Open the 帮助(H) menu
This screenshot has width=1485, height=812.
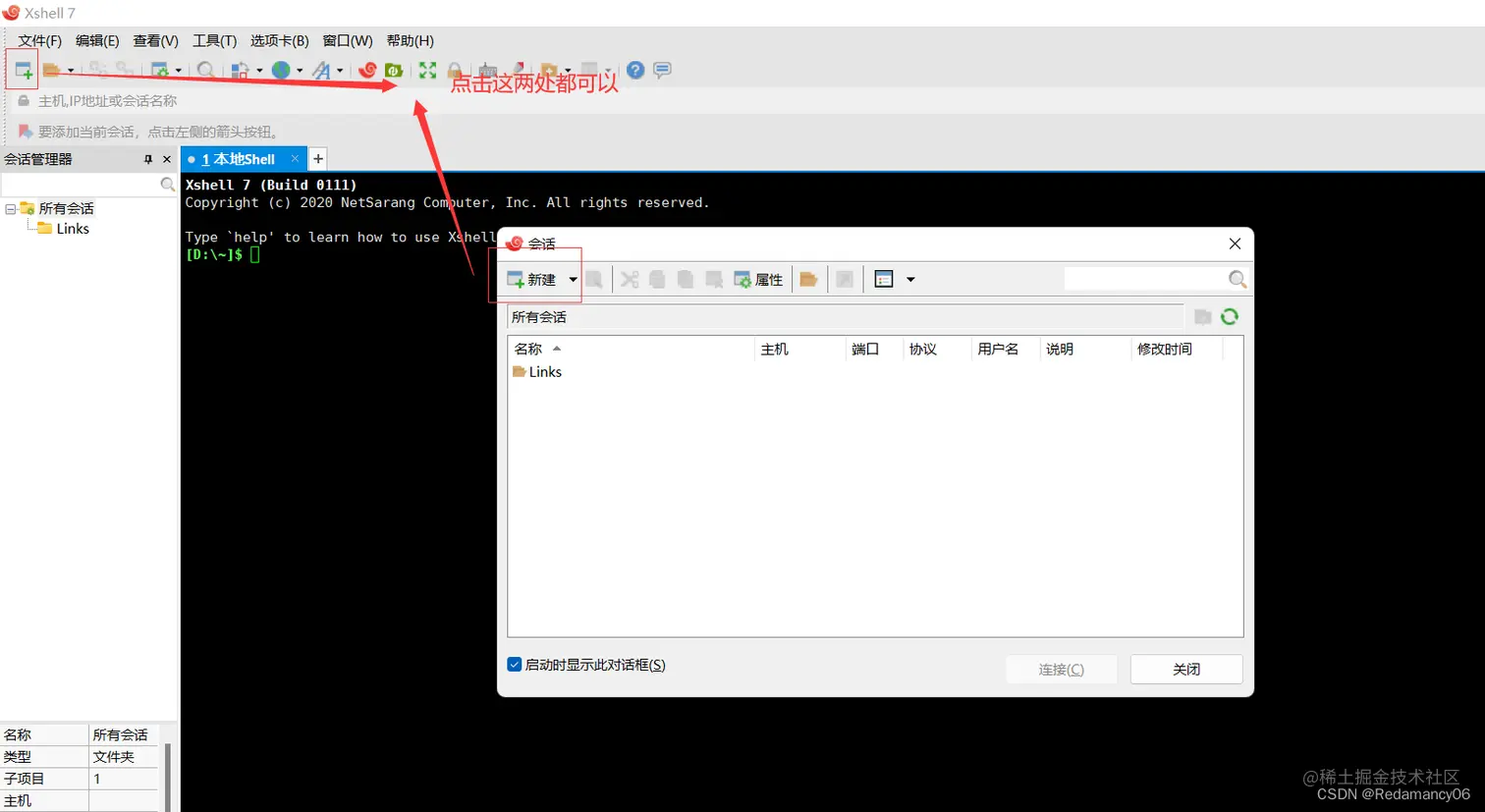[x=410, y=40]
